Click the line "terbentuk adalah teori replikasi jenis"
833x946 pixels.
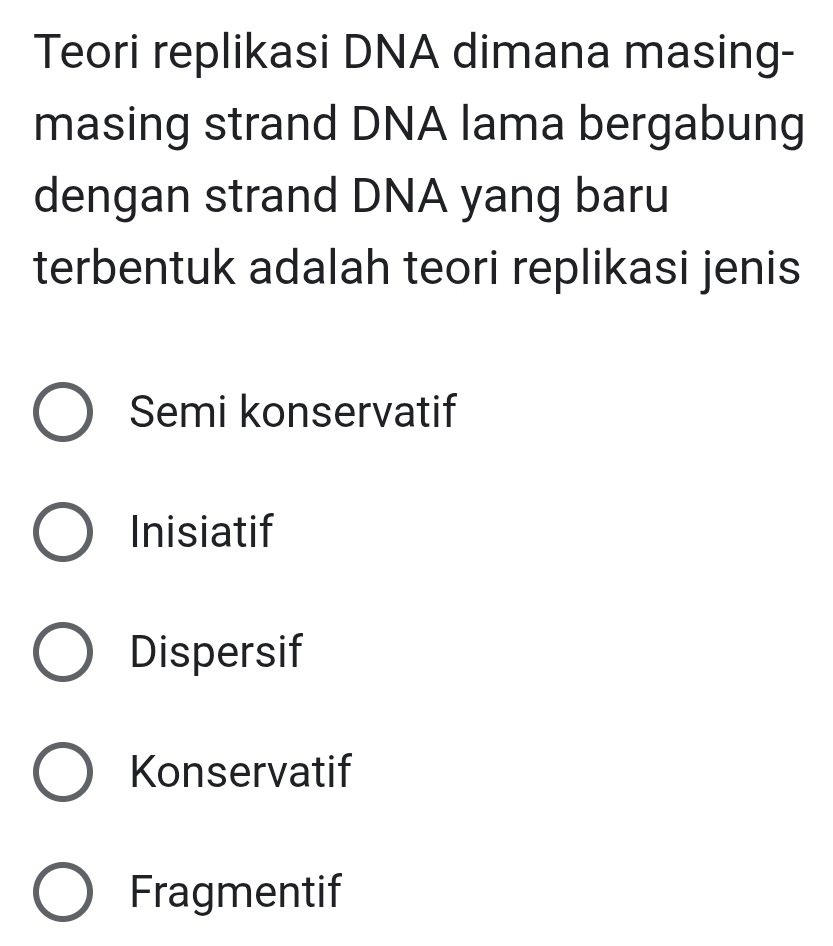click(417, 268)
